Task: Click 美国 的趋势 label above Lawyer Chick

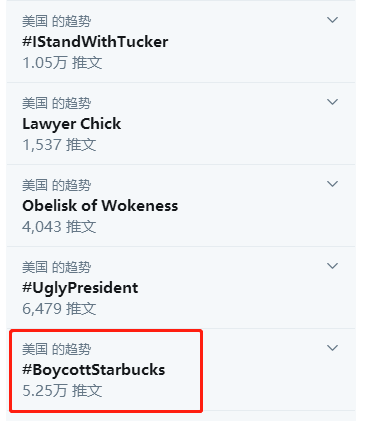Action: [x=56, y=103]
